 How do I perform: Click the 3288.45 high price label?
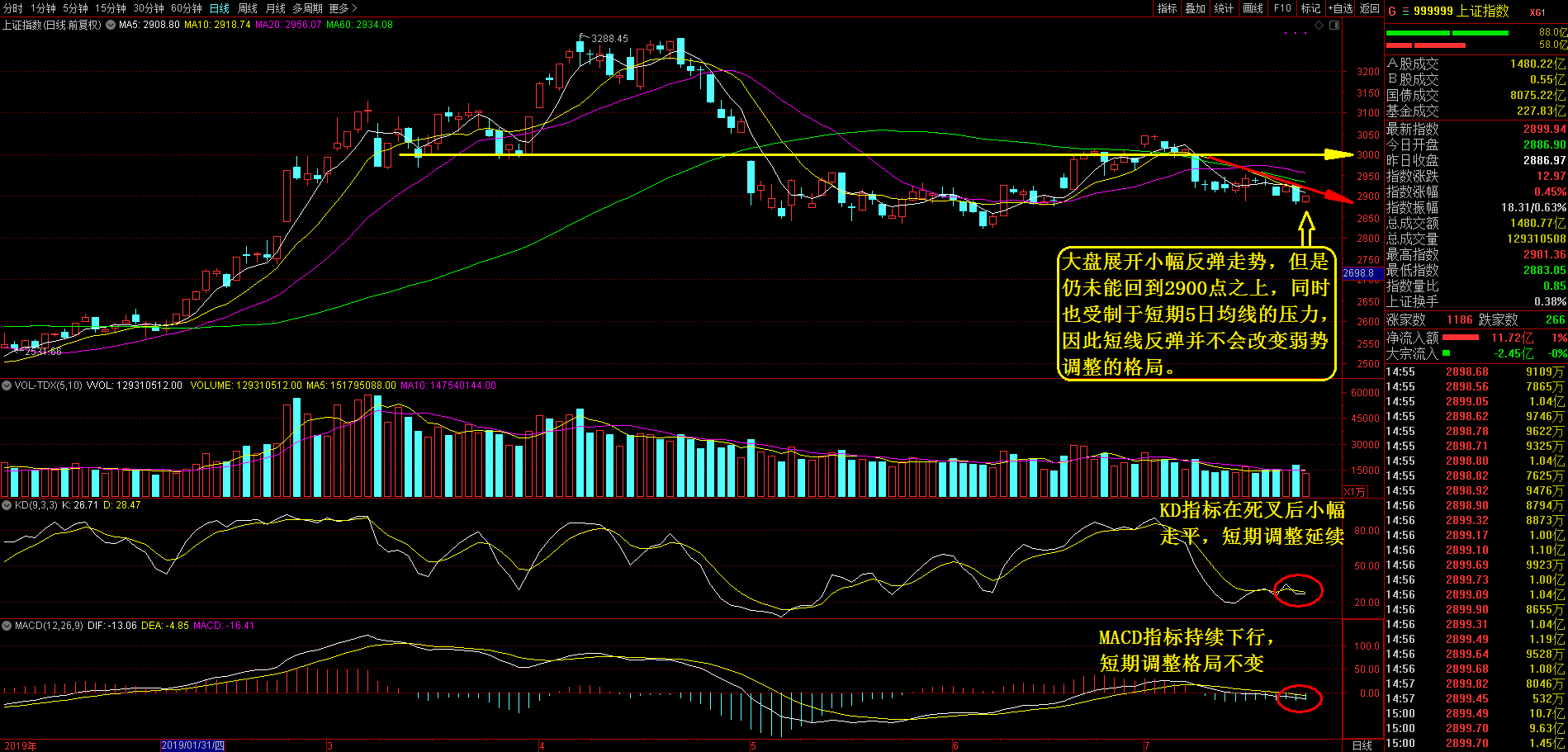click(609, 38)
